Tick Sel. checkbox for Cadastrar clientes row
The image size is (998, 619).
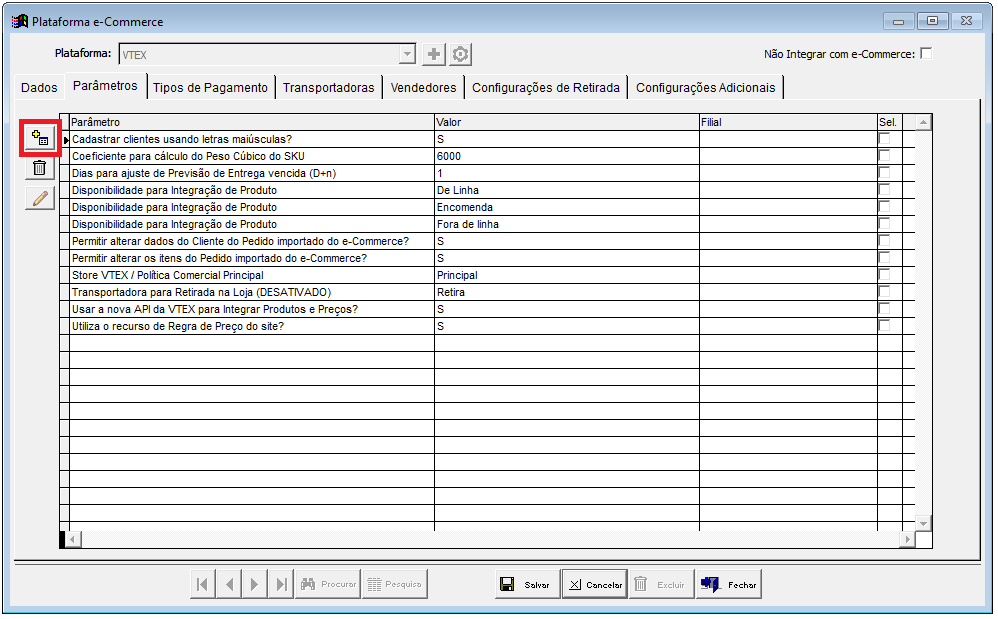click(x=884, y=139)
